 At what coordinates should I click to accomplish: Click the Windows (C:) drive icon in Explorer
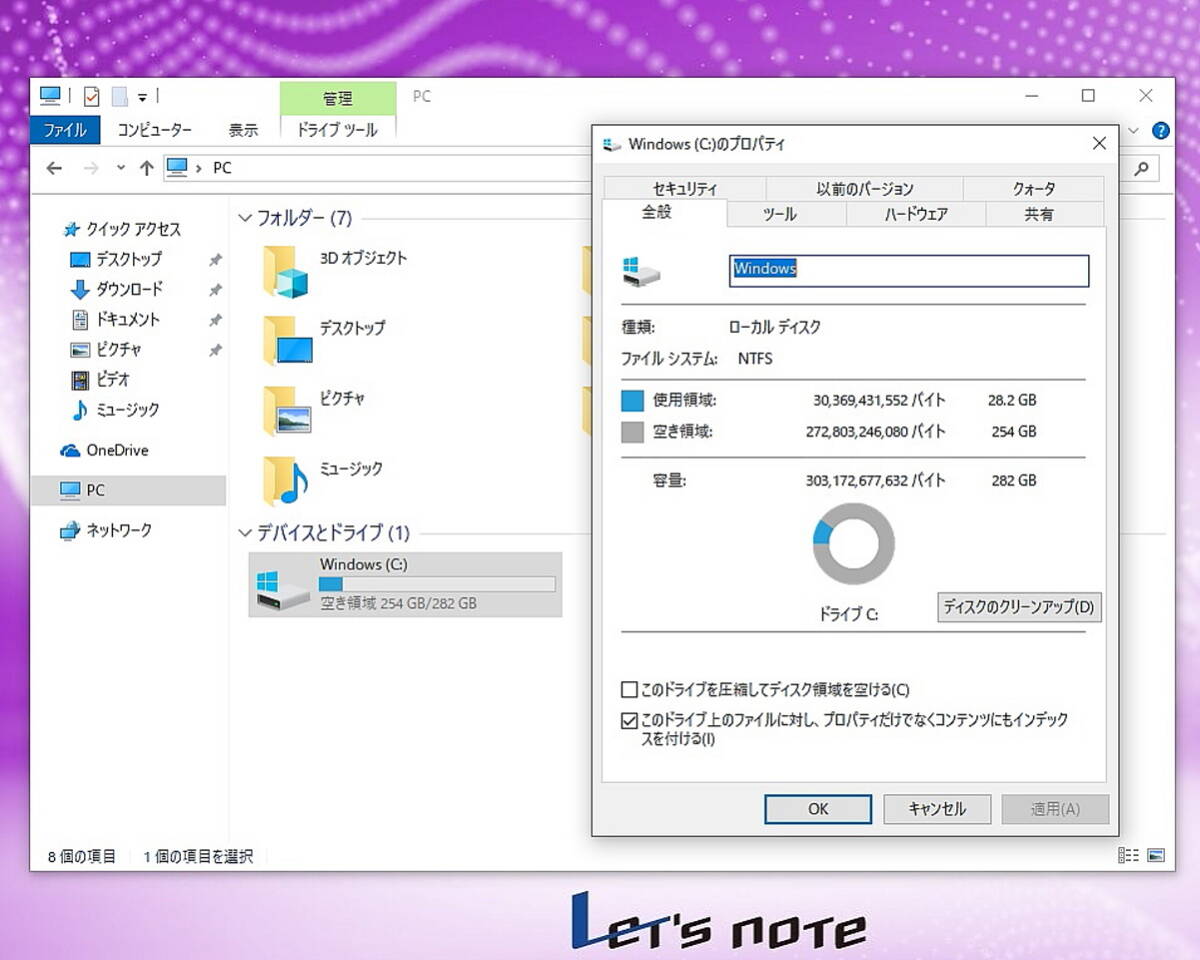click(x=283, y=591)
